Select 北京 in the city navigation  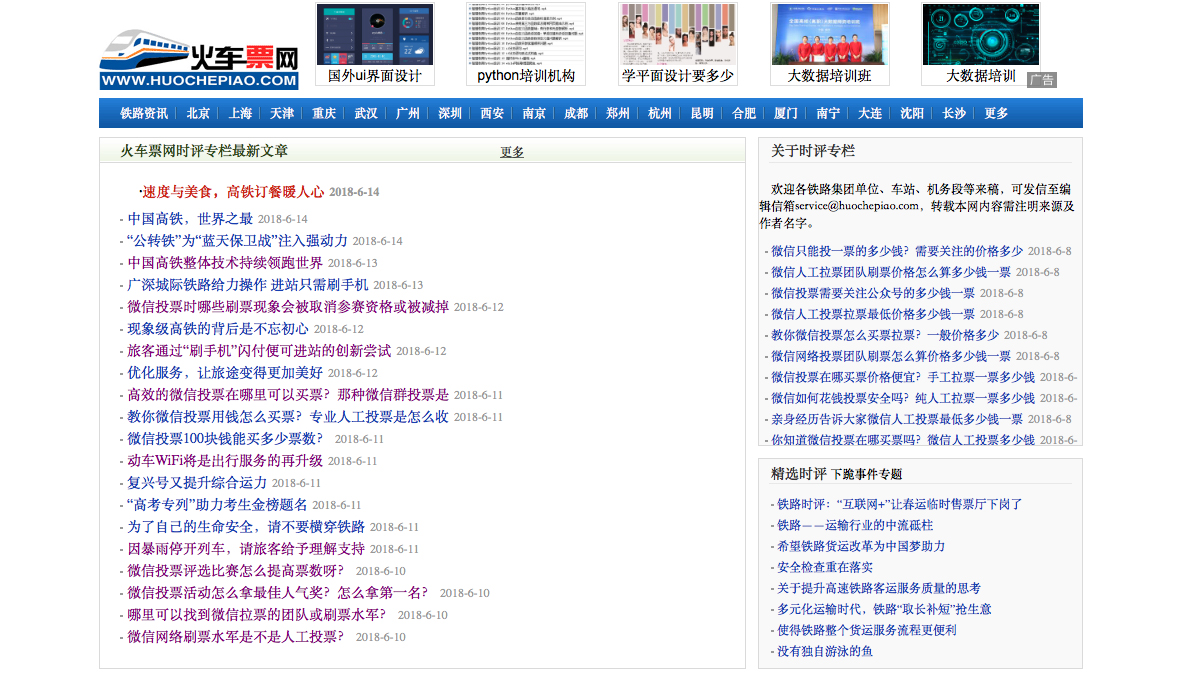198,113
